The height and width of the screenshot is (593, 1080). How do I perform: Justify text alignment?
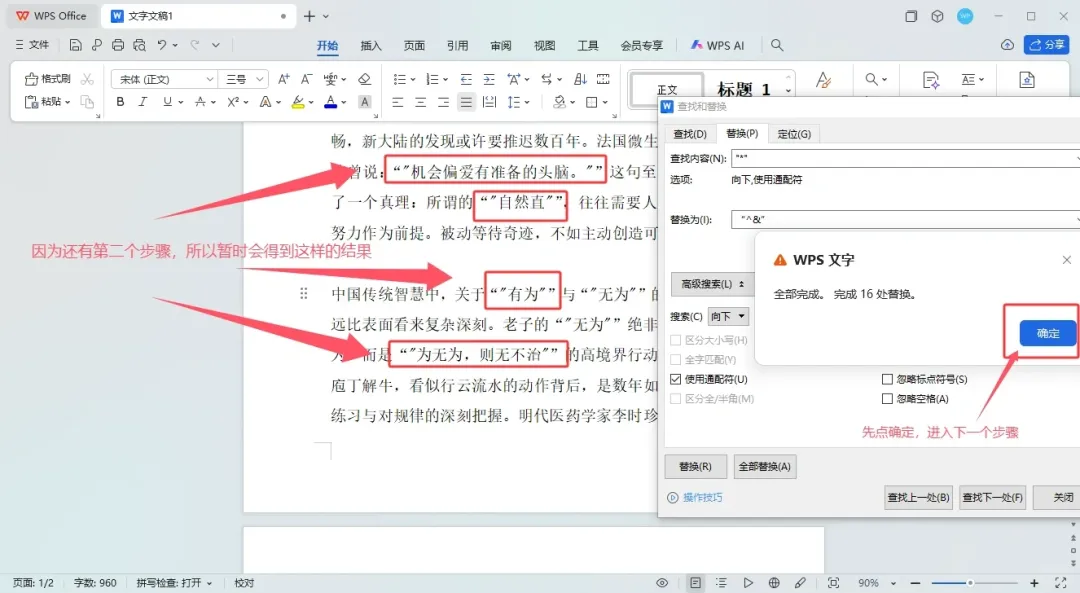click(x=466, y=103)
